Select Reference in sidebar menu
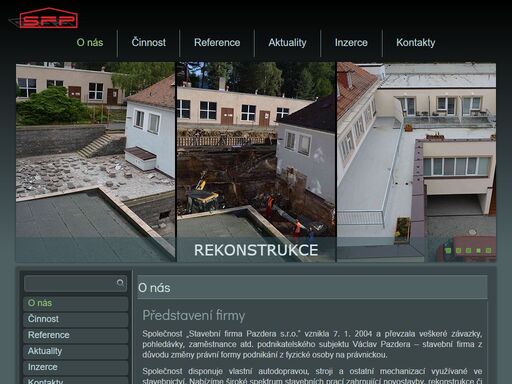The image size is (512, 384). [x=76, y=335]
